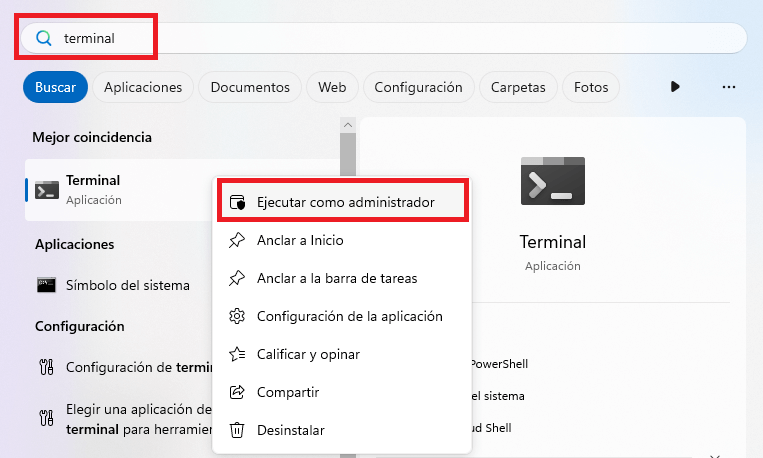The image size is (763, 458).
Task: Click tools icon beside Configuración de terminal
Action: [46, 367]
